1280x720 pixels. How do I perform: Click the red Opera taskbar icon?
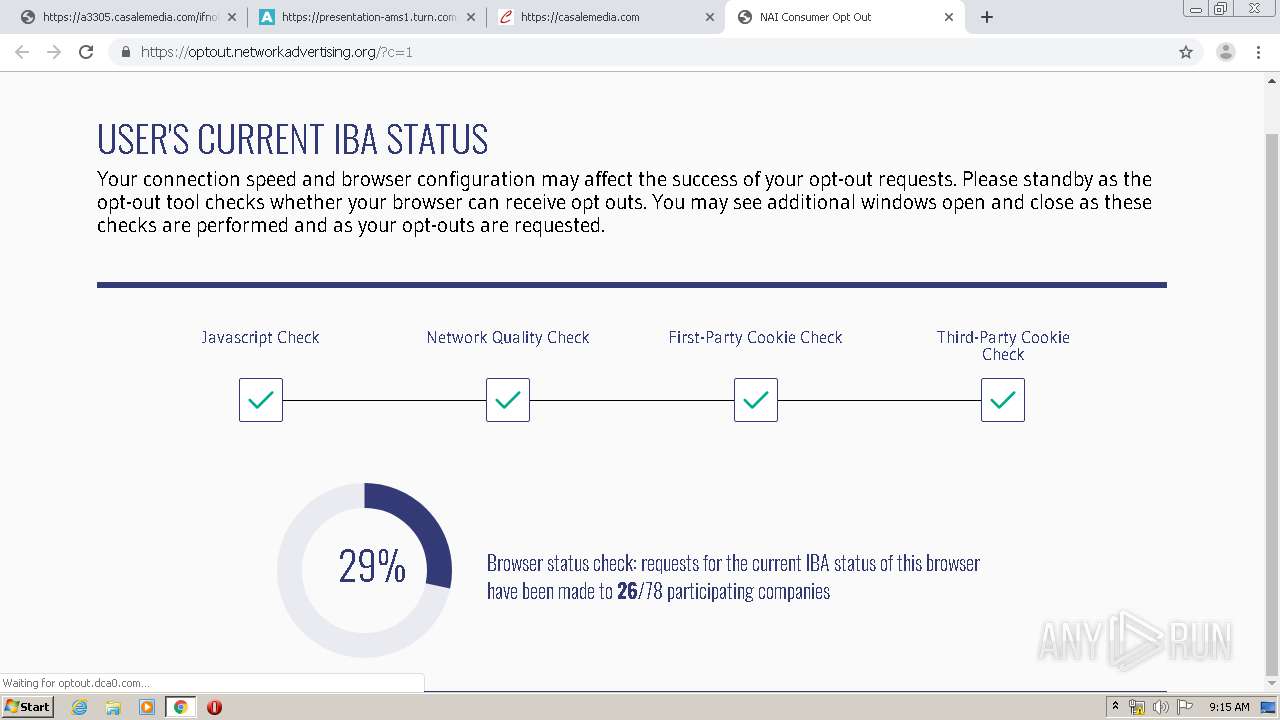pyautogui.click(x=214, y=707)
